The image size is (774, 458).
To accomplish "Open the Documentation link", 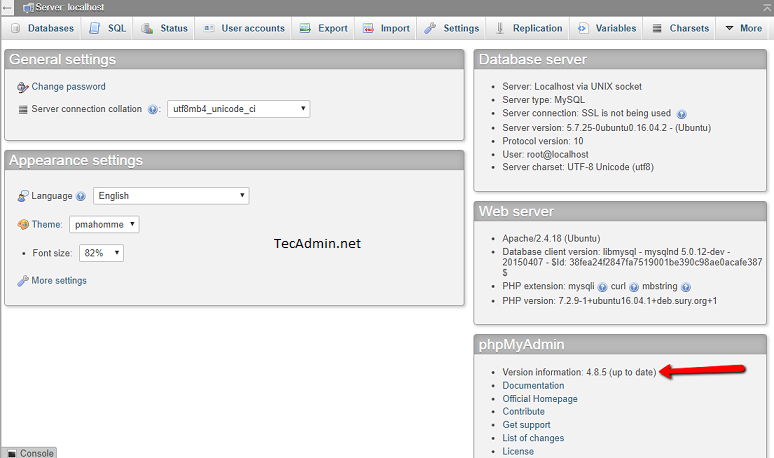I will tap(533, 385).
